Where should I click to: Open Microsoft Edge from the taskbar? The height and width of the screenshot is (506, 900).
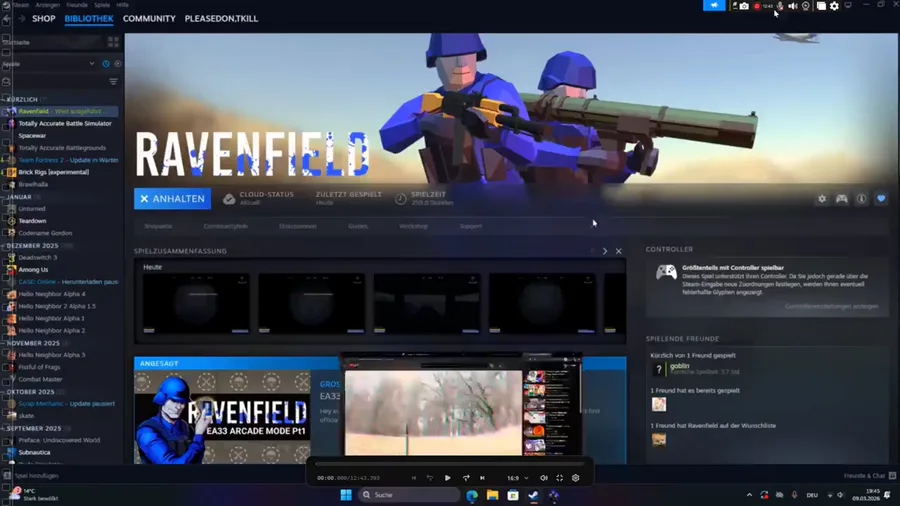pyautogui.click(x=472, y=495)
